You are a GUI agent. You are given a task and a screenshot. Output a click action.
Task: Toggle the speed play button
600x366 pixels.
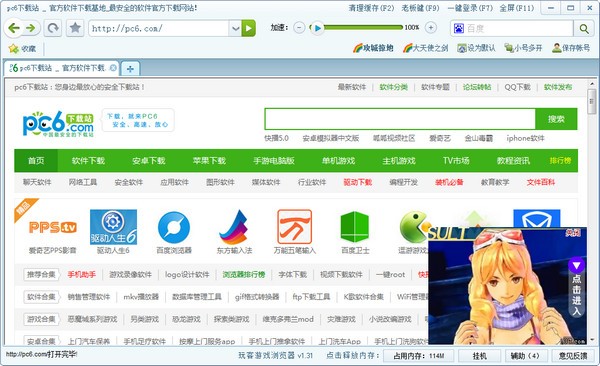pos(317,28)
